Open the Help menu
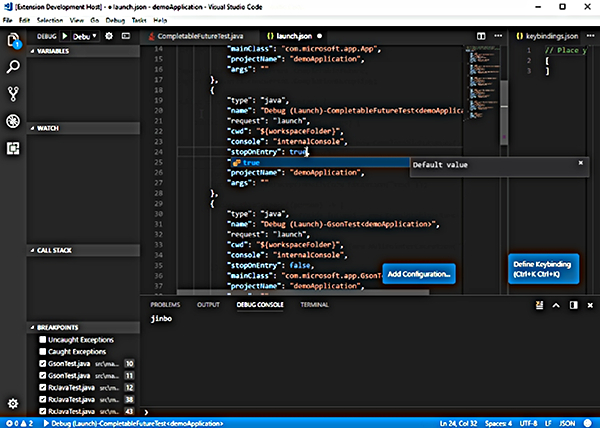This screenshot has height=428, width=600. tap(160, 20)
